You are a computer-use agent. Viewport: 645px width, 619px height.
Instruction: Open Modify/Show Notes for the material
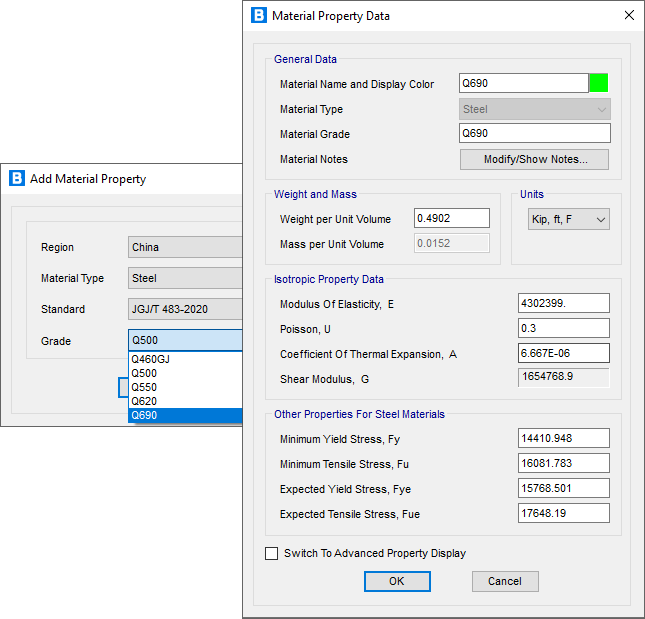tap(534, 159)
